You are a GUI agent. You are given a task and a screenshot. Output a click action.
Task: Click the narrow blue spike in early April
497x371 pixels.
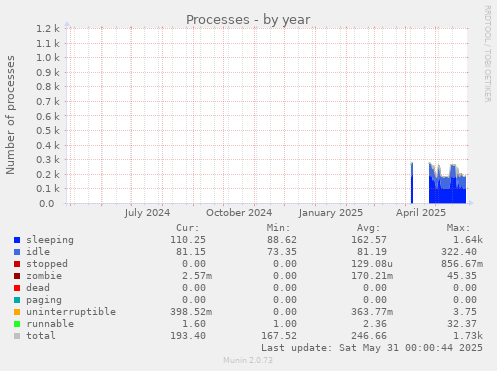[412, 183]
